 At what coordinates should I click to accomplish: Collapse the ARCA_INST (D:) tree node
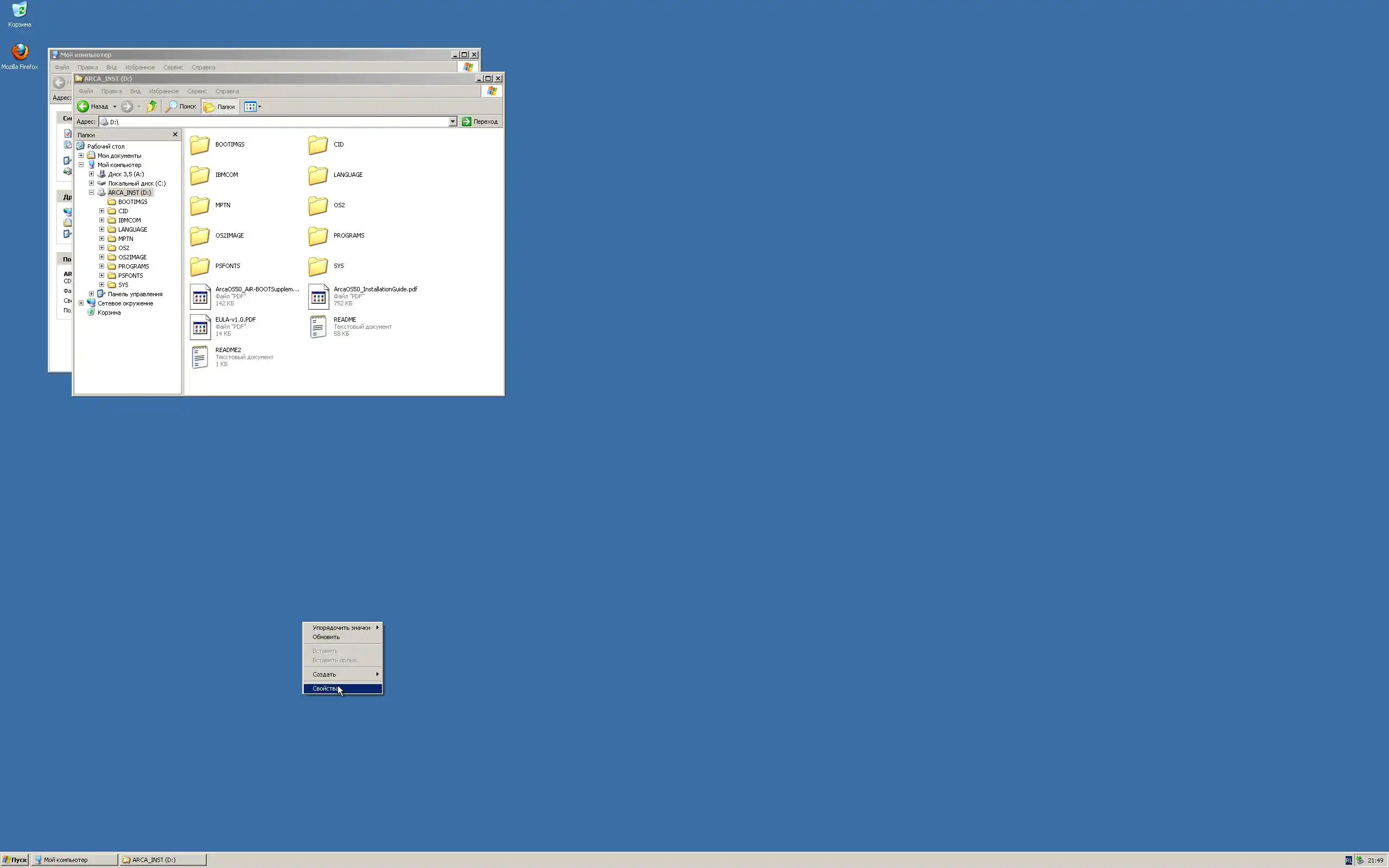(x=91, y=193)
